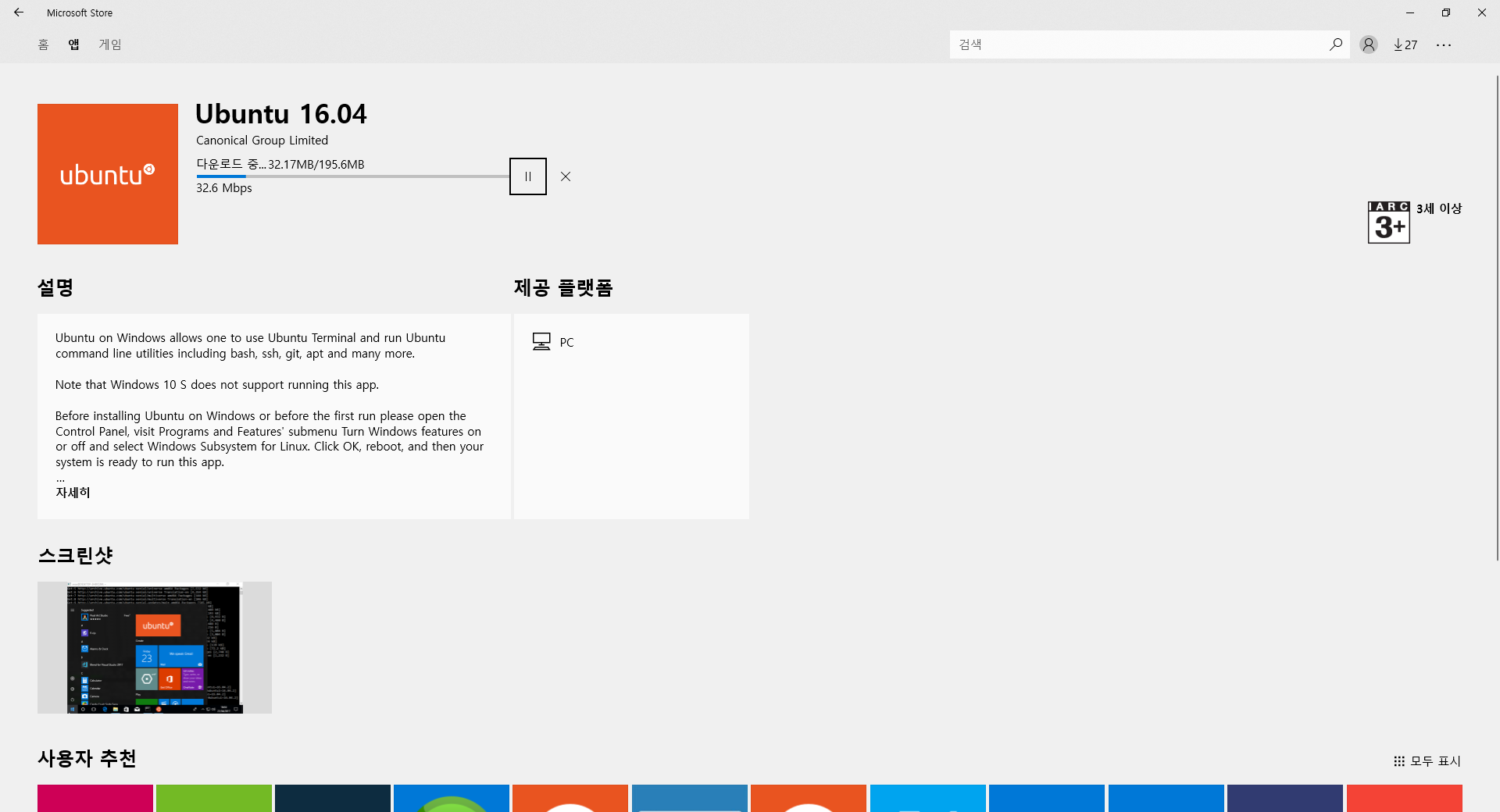Click the Canonical Group Limited publisher name
The width and height of the screenshot is (1500, 812).
262,141
